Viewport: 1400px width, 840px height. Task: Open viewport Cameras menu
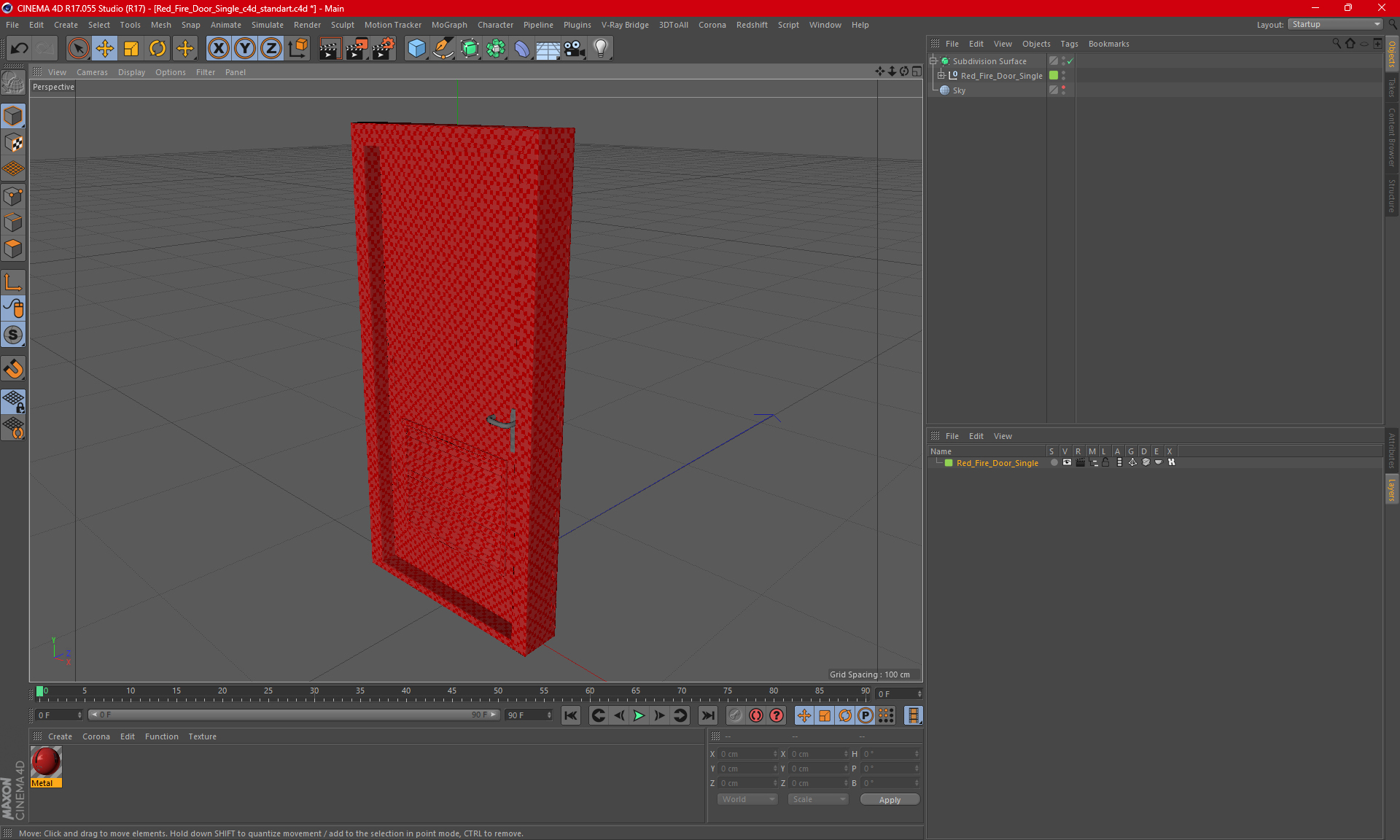(x=92, y=72)
